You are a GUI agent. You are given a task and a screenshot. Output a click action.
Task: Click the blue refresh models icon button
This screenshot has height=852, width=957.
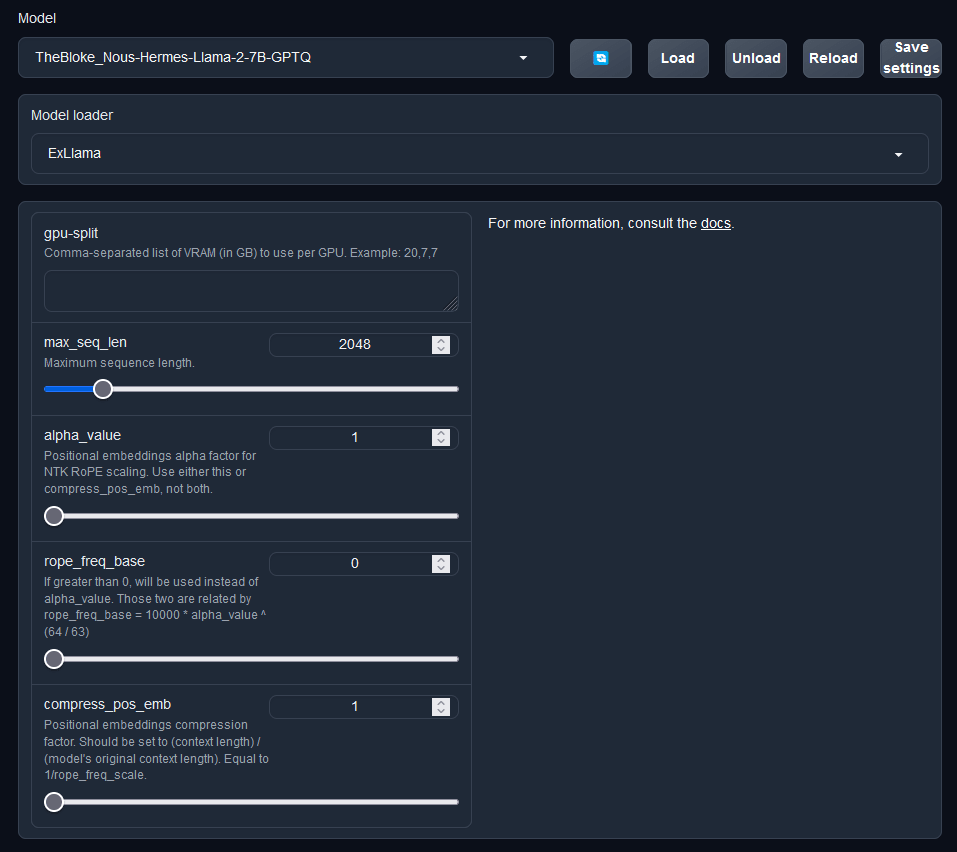click(601, 58)
